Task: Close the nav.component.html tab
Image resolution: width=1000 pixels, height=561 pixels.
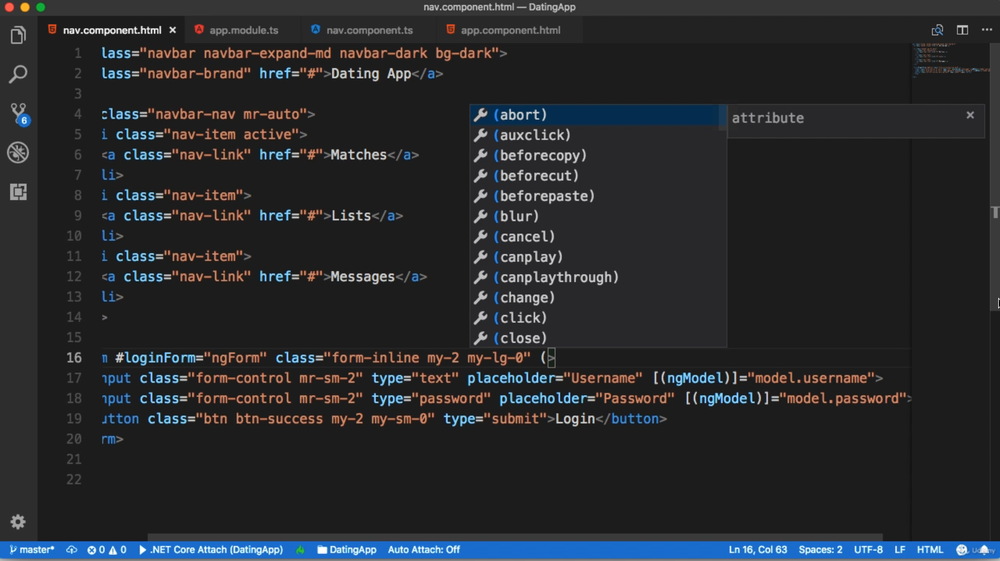Action: (x=173, y=30)
